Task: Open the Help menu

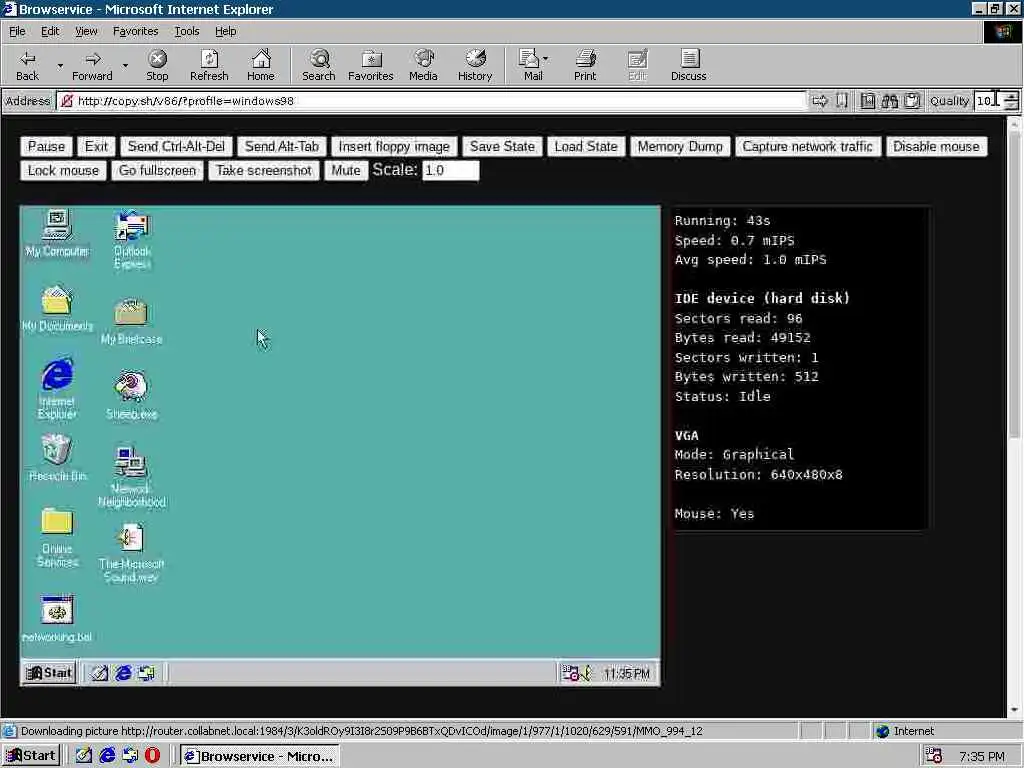Action: (x=225, y=31)
